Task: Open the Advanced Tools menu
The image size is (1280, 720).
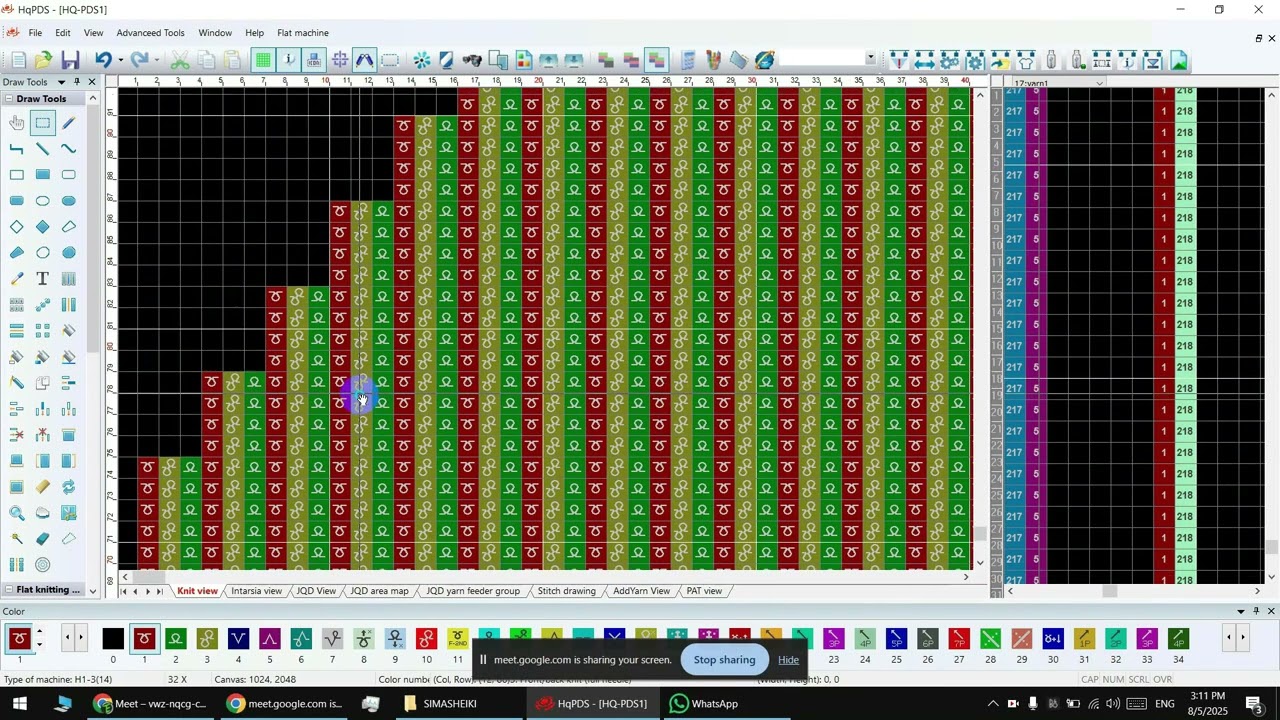Action: point(151,33)
